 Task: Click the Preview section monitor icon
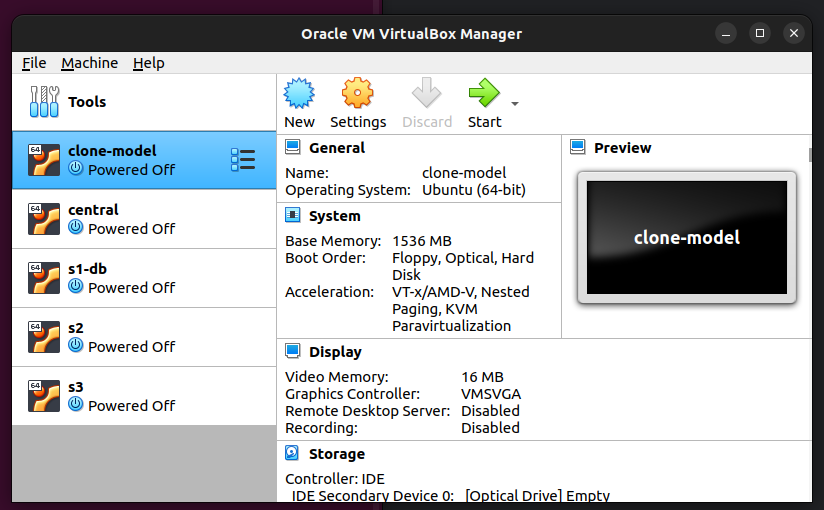click(578, 147)
